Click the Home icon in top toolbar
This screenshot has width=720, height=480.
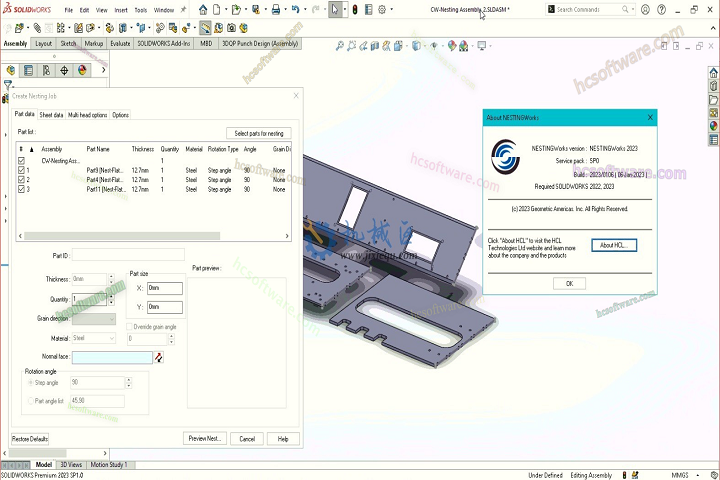[203, 10]
